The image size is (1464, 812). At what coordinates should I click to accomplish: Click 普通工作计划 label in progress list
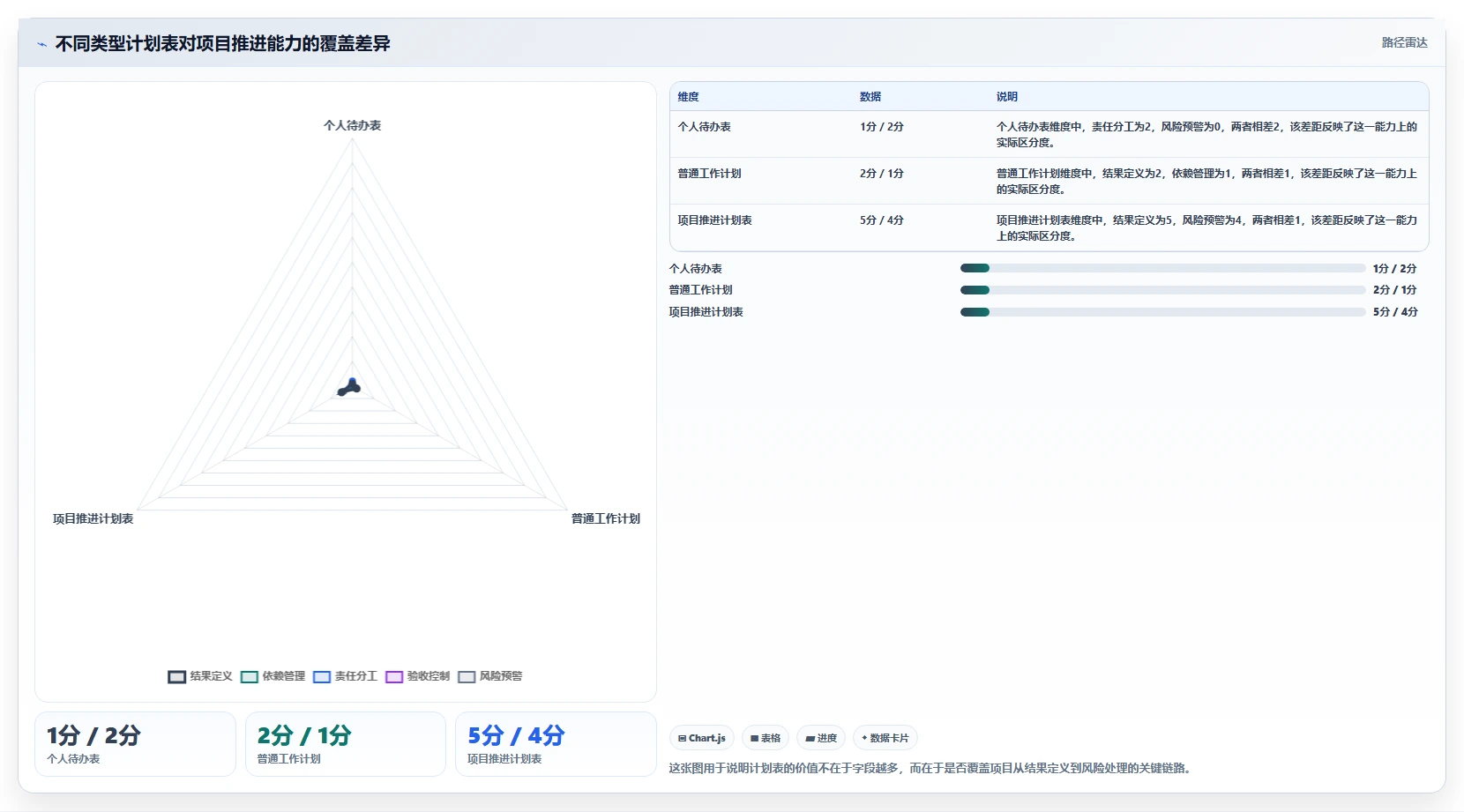coord(701,290)
